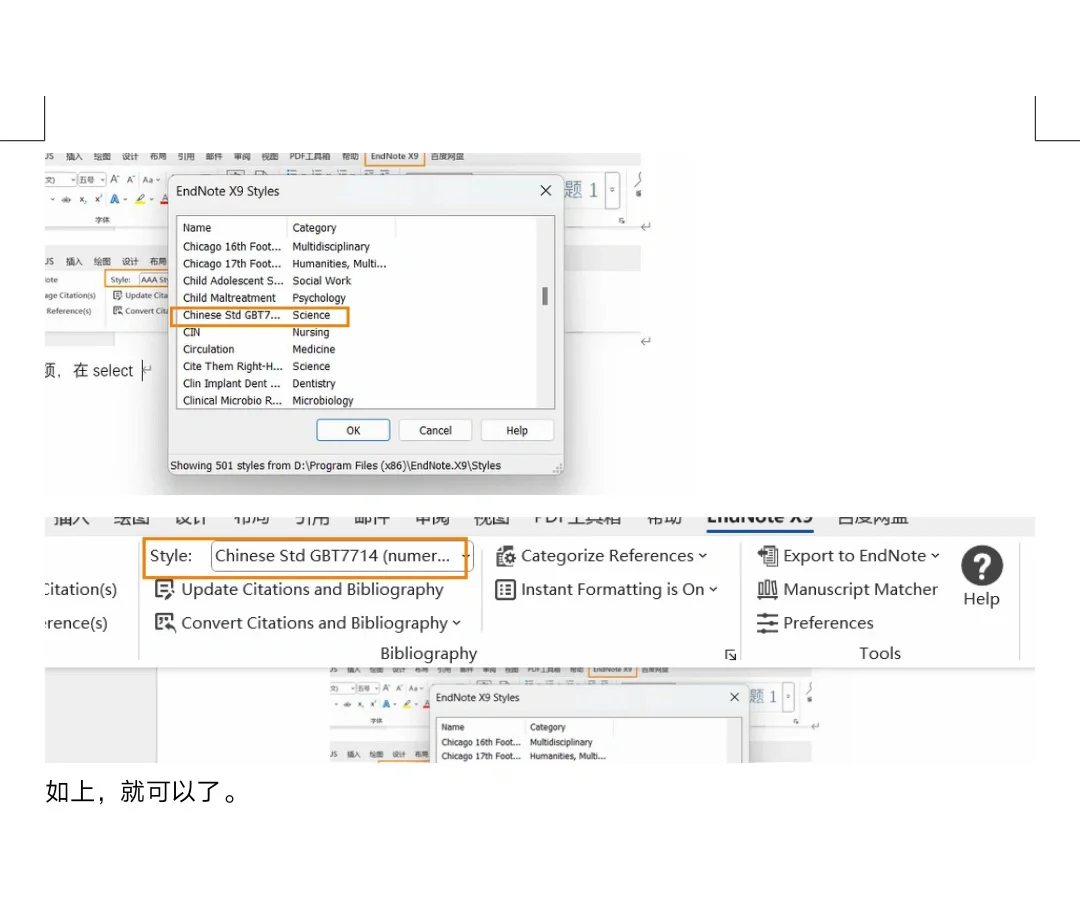The width and height of the screenshot is (1080, 921).
Task: Open the Bibliography group dialog launcher arrow
Action: [730, 655]
